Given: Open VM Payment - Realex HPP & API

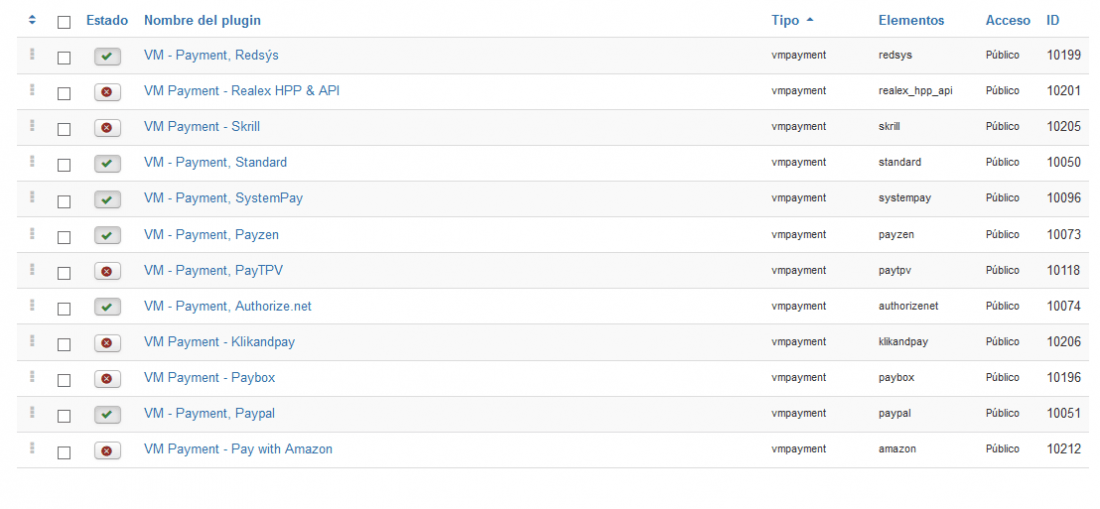Looking at the screenshot, I should [x=242, y=90].
